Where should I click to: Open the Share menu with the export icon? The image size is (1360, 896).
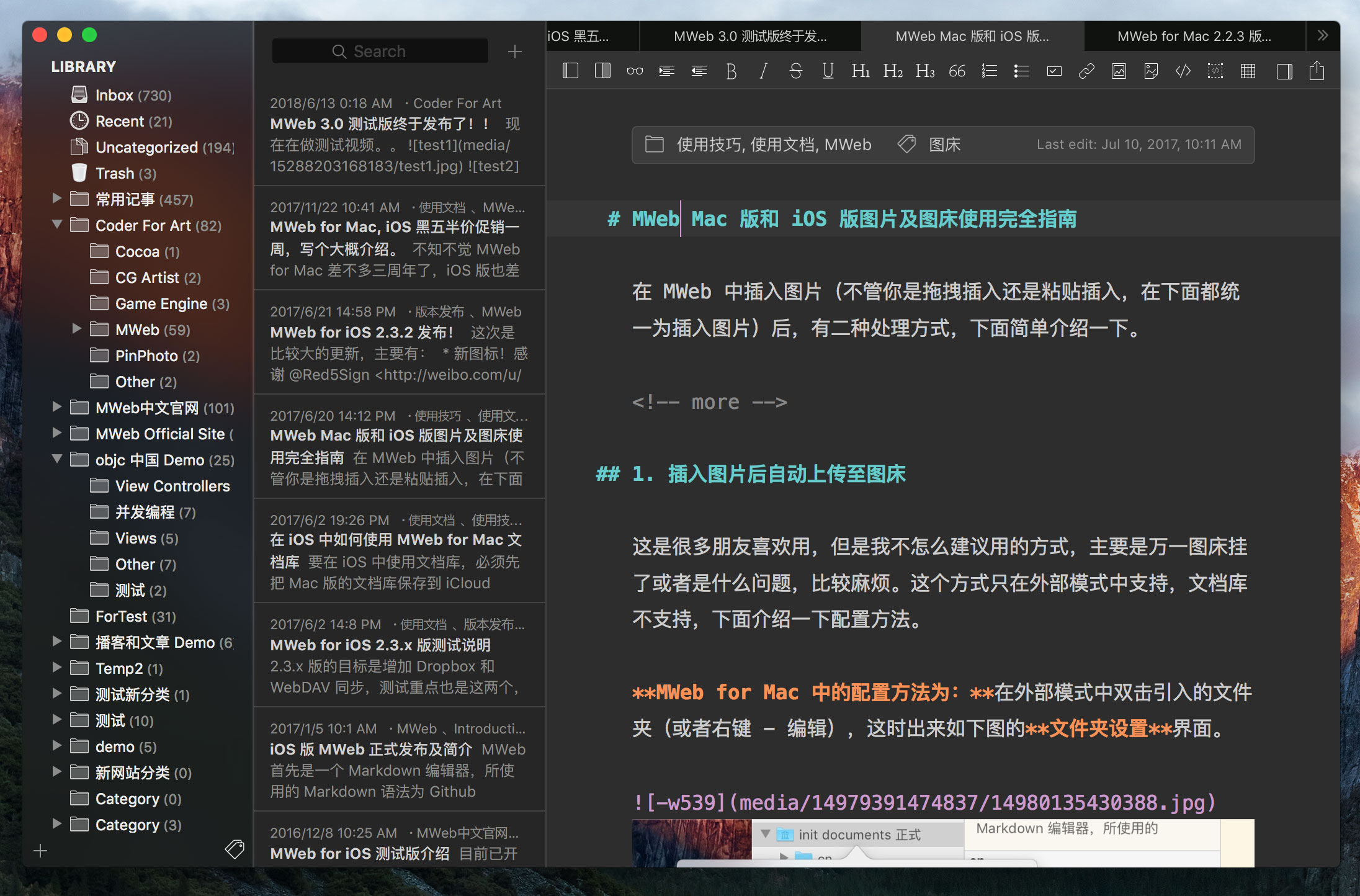tap(1317, 71)
